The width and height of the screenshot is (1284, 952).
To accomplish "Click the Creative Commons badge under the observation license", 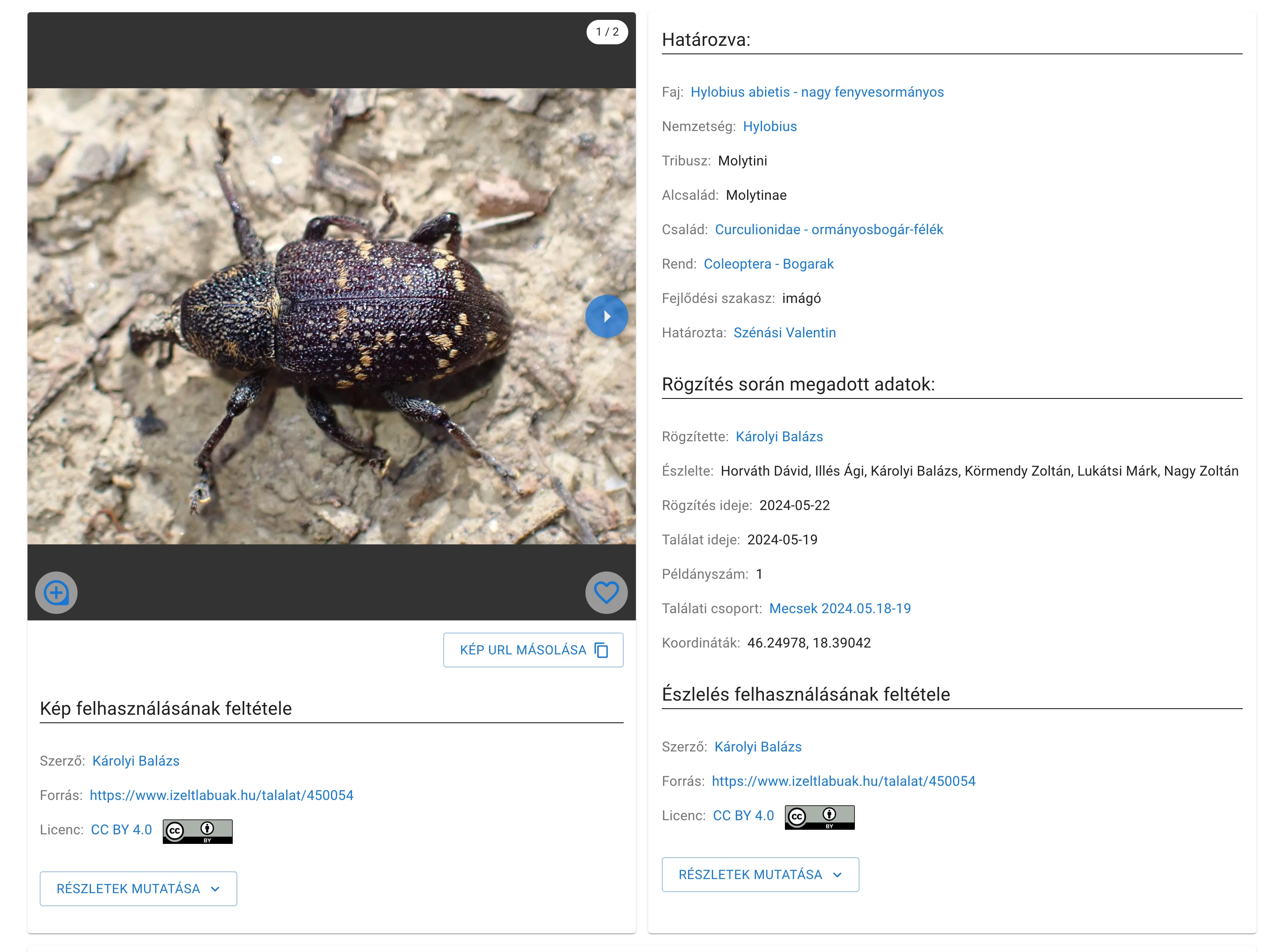I will click(819, 817).
